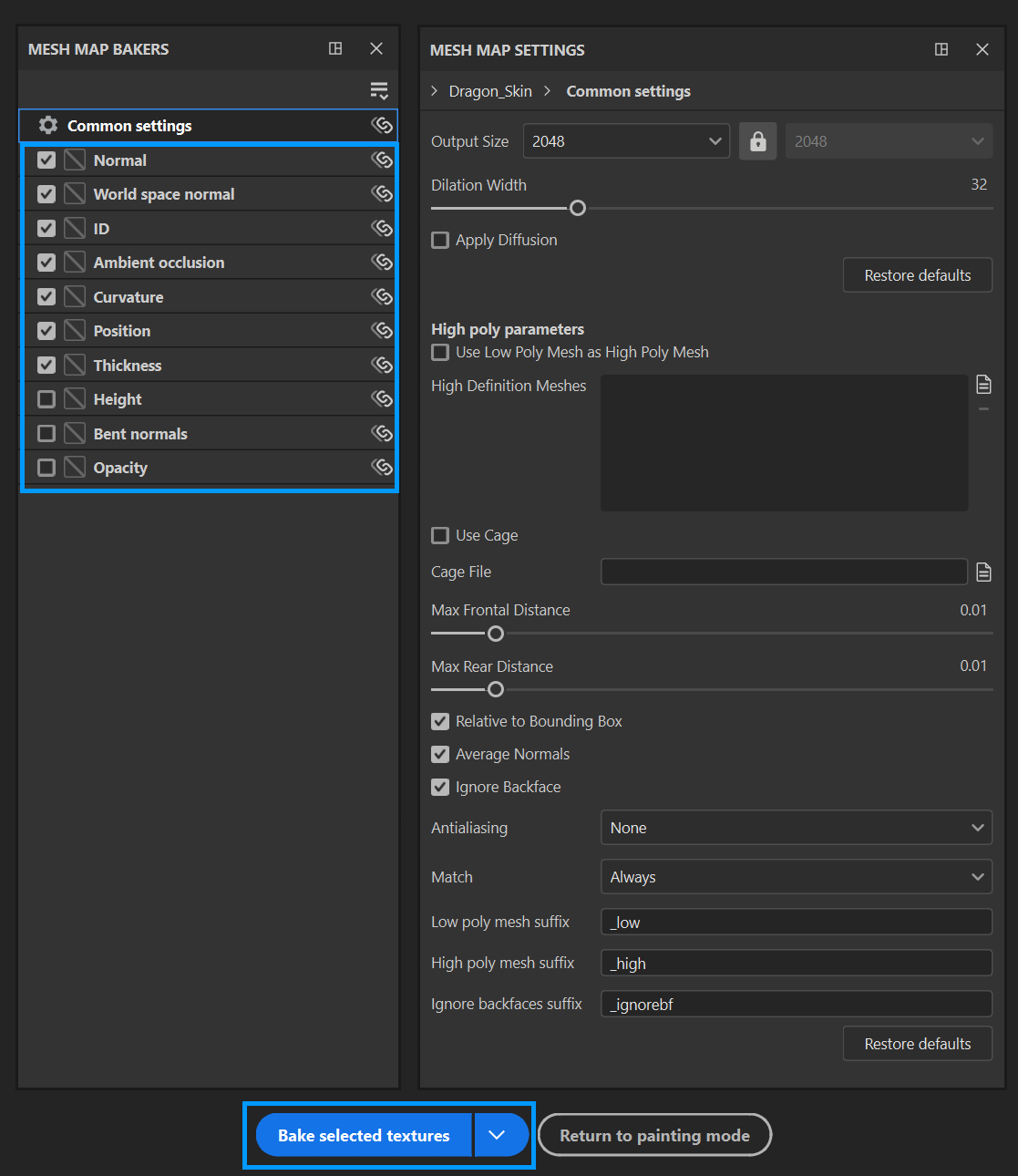This screenshot has width=1018, height=1176.
Task: Click the link icon beside Normal baker
Action: [382, 160]
